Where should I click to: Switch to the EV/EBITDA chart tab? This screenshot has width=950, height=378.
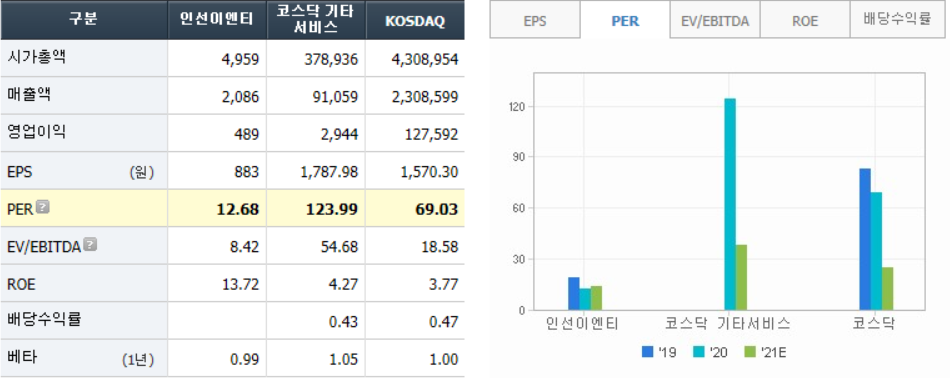tap(715, 20)
